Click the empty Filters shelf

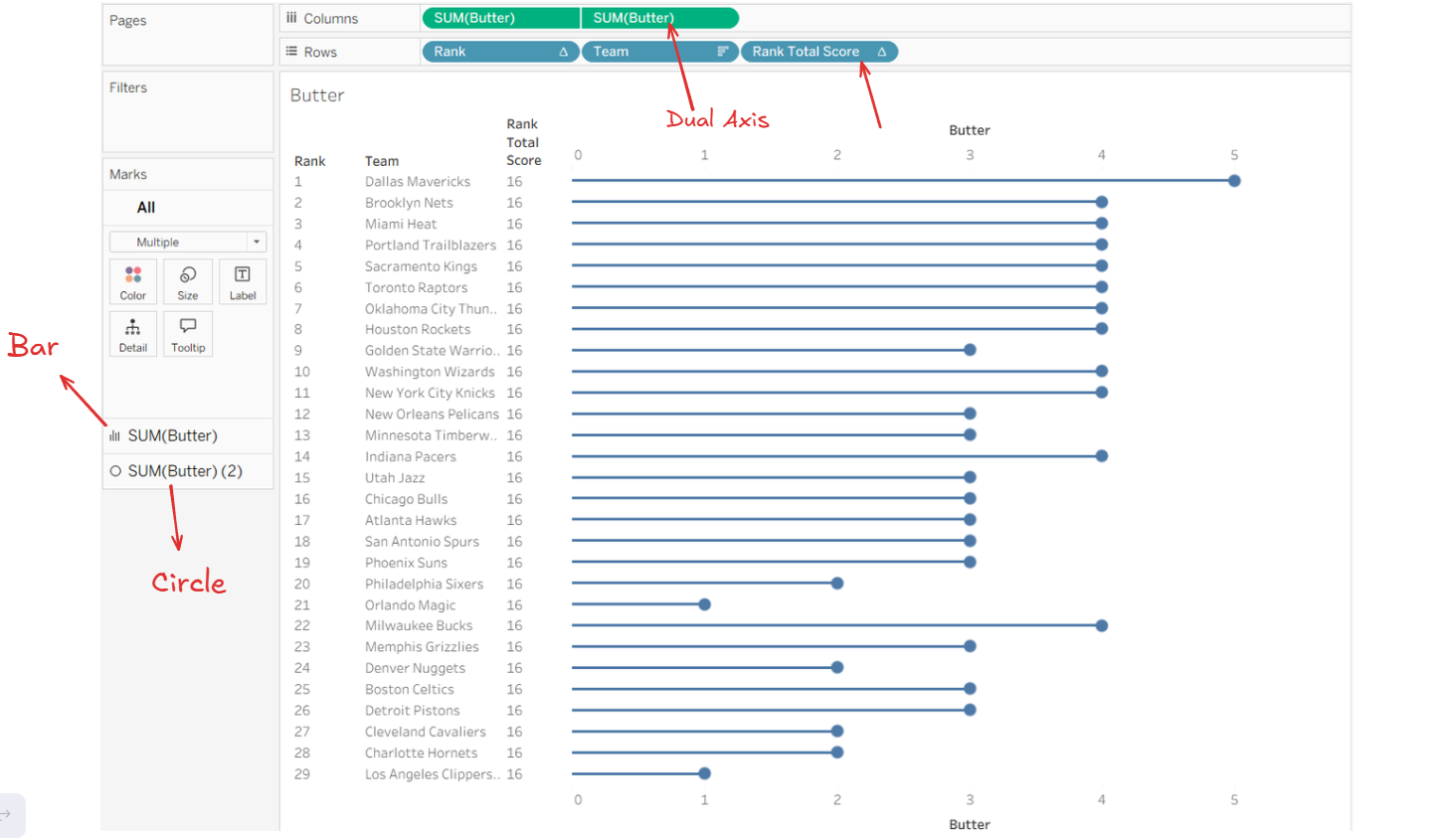click(x=188, y=121)
